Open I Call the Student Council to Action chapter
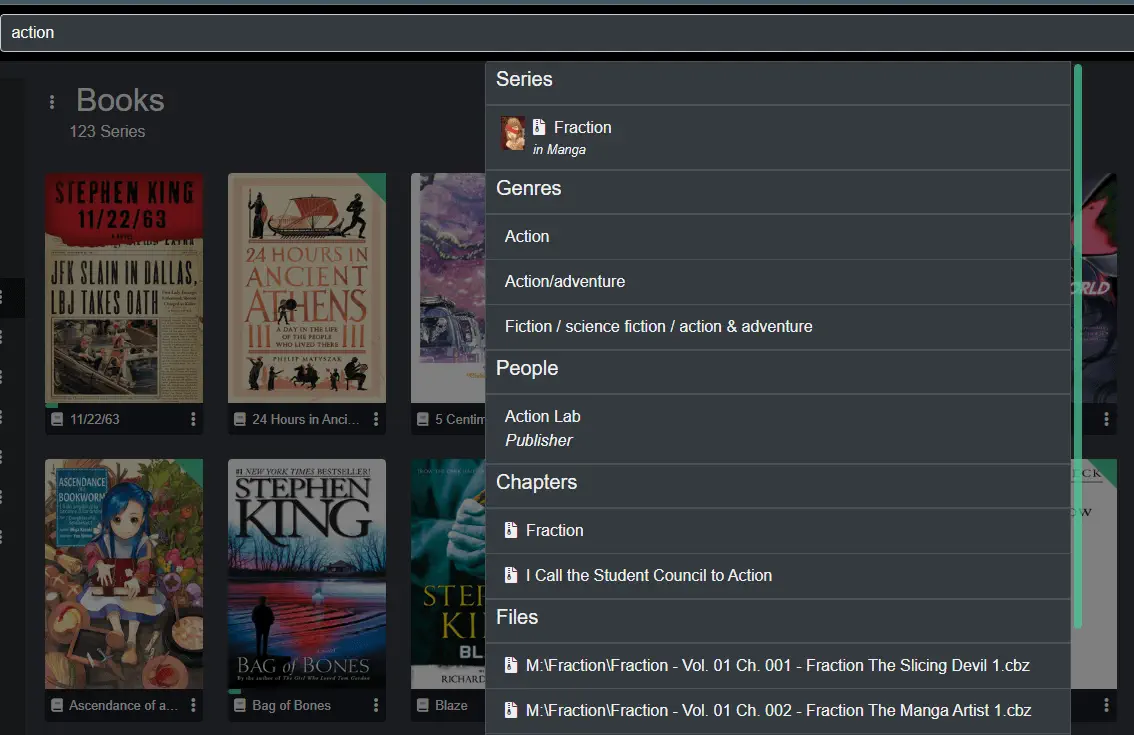1134x735 pixels. click(648, 576)
